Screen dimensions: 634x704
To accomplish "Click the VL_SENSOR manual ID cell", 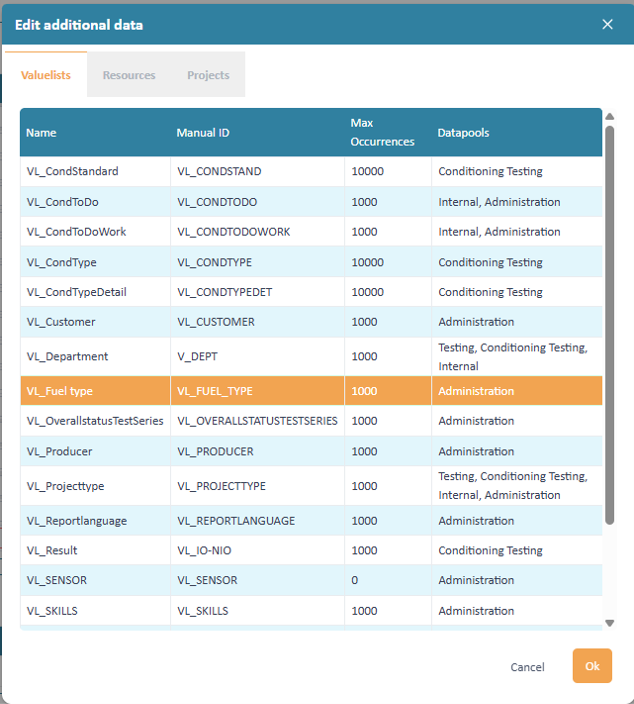I will point(257,580).
